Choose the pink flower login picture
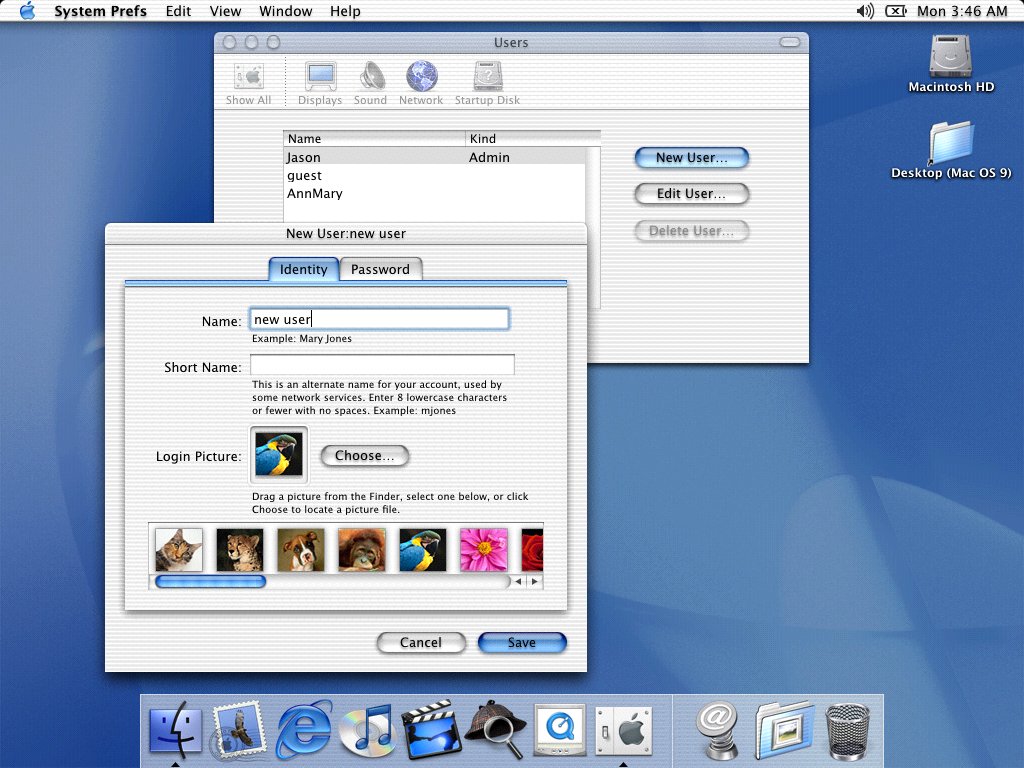Image resolution: width=1024 pixels, height=768 pixels. (484, 550)
